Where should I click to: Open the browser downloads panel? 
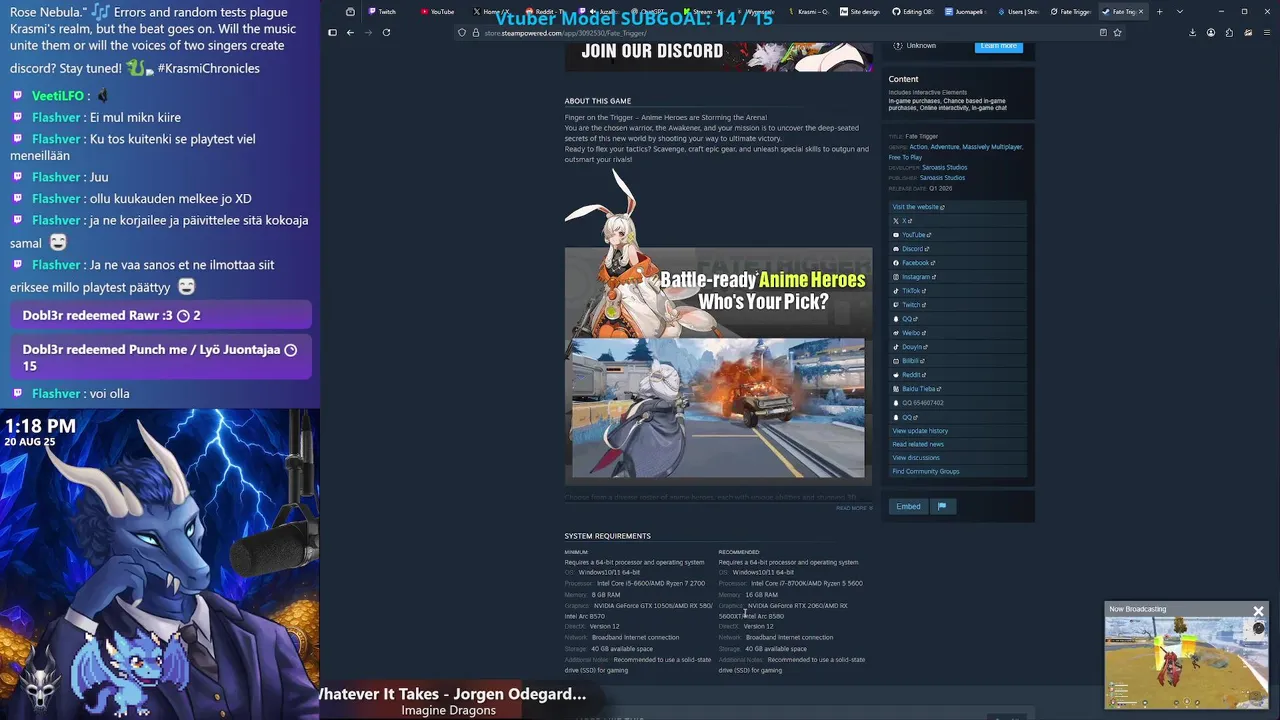click(x=1192, y=32)
